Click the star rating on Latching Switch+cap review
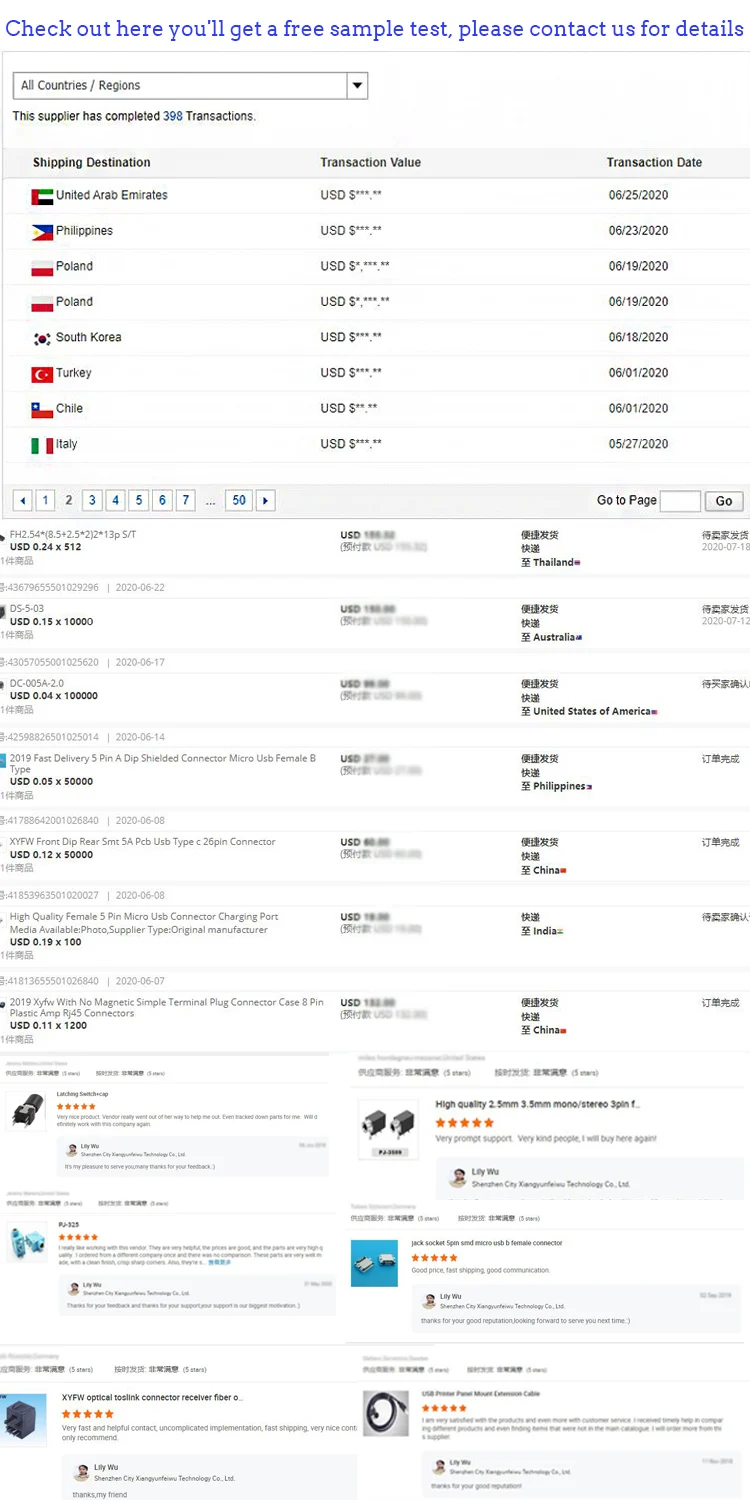750x1500 pixels. (76, 1107)
